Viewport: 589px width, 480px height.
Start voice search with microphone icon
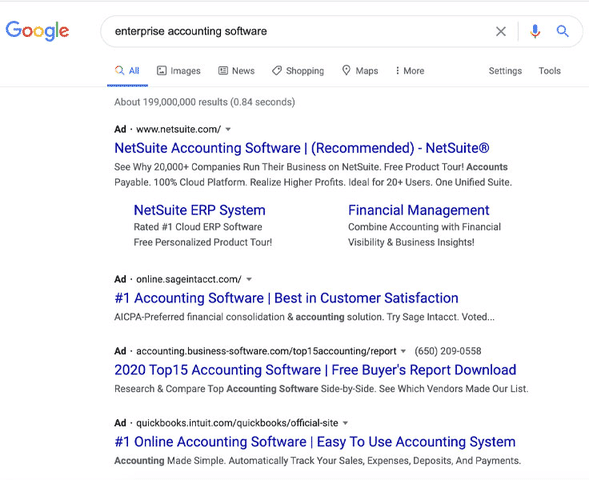535,31
